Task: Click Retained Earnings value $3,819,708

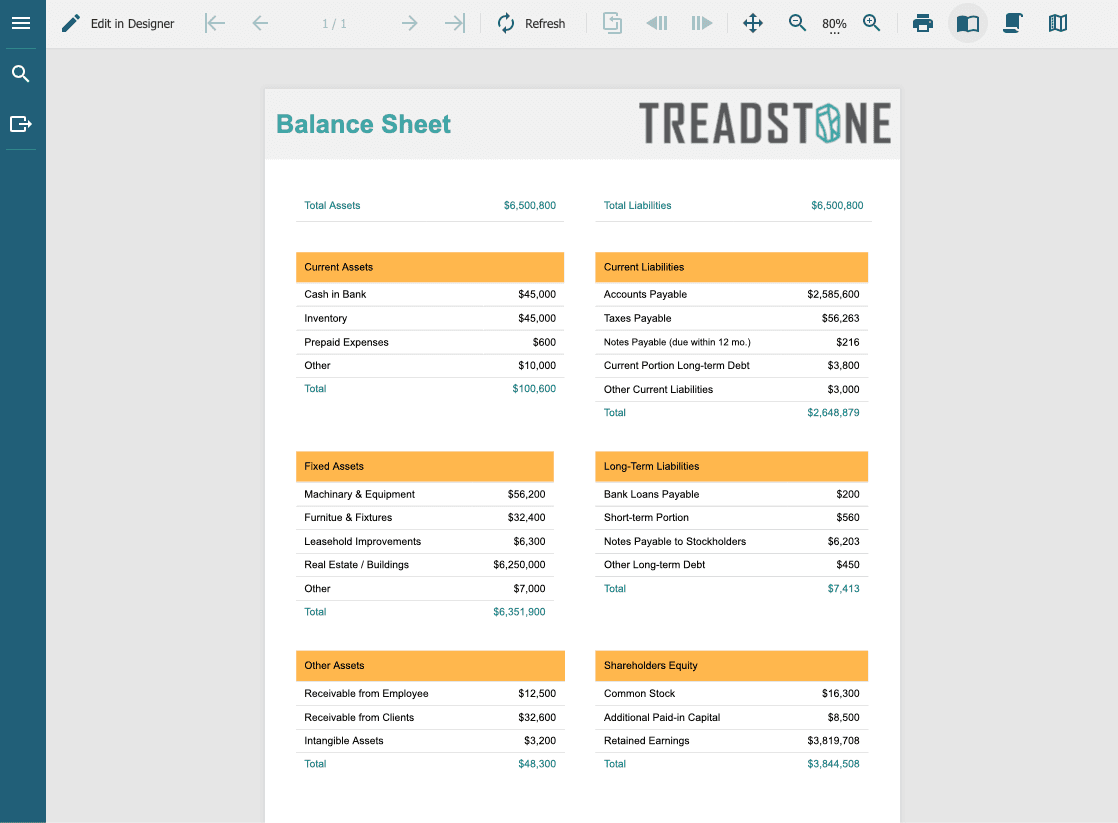Action: click(834, 740)
